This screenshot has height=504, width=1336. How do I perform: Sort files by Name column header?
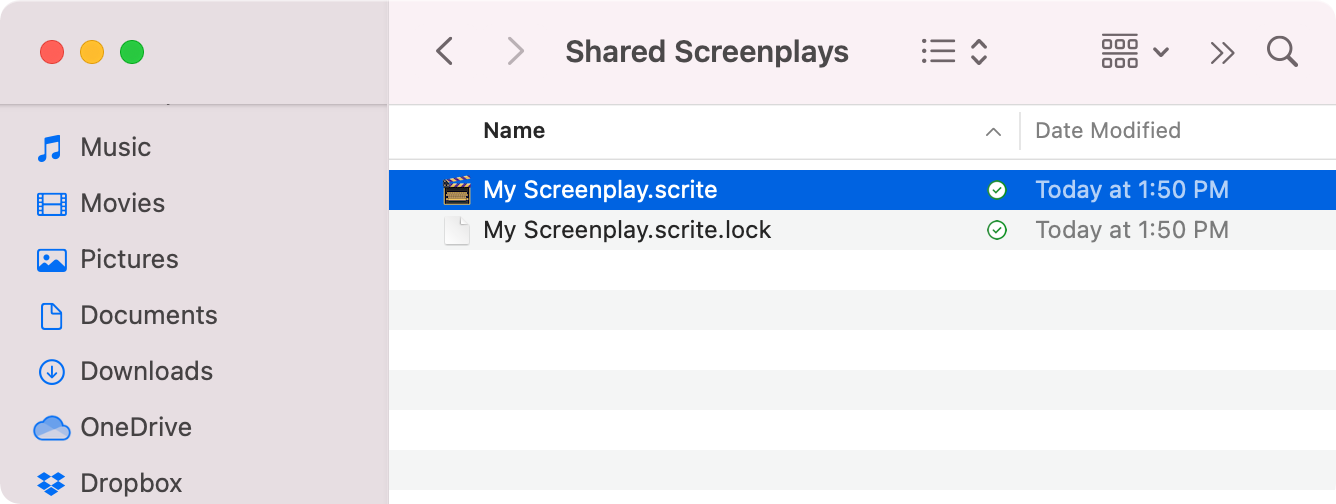[514, 130]
